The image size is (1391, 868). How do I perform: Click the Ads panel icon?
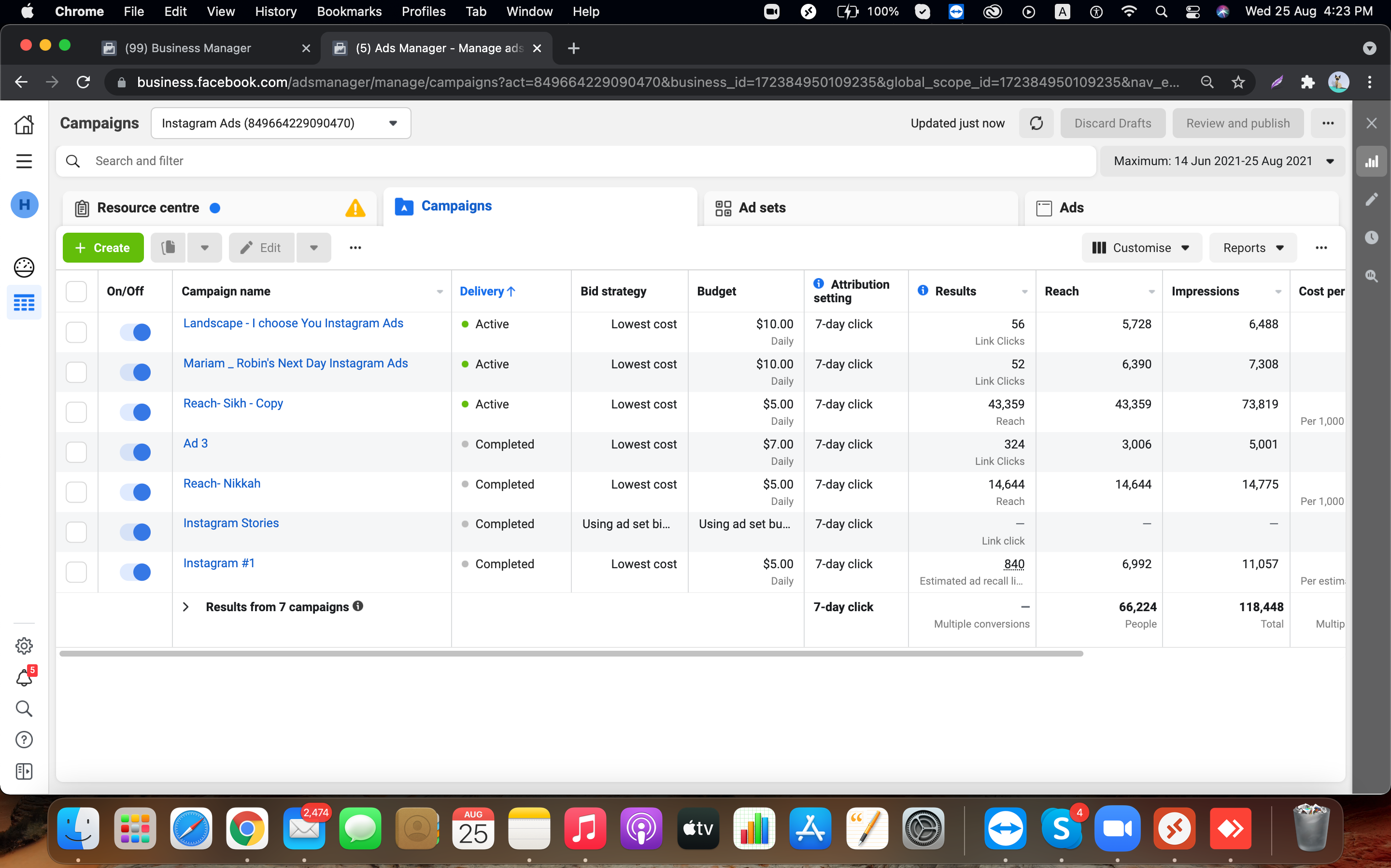coord(1044,207)
